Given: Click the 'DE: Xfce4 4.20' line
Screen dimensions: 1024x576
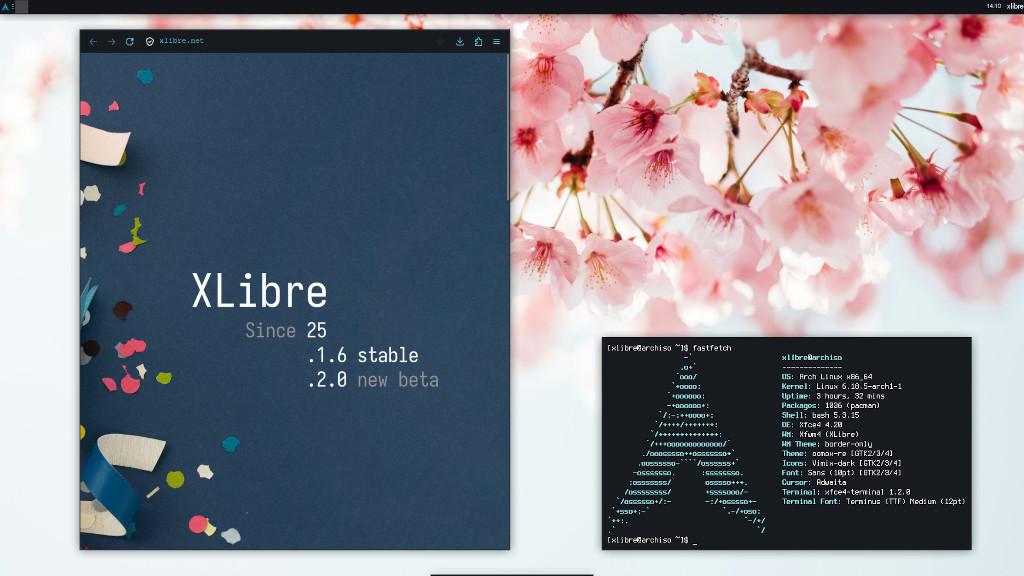Looking at the screenshot, I should pos(812,424).
